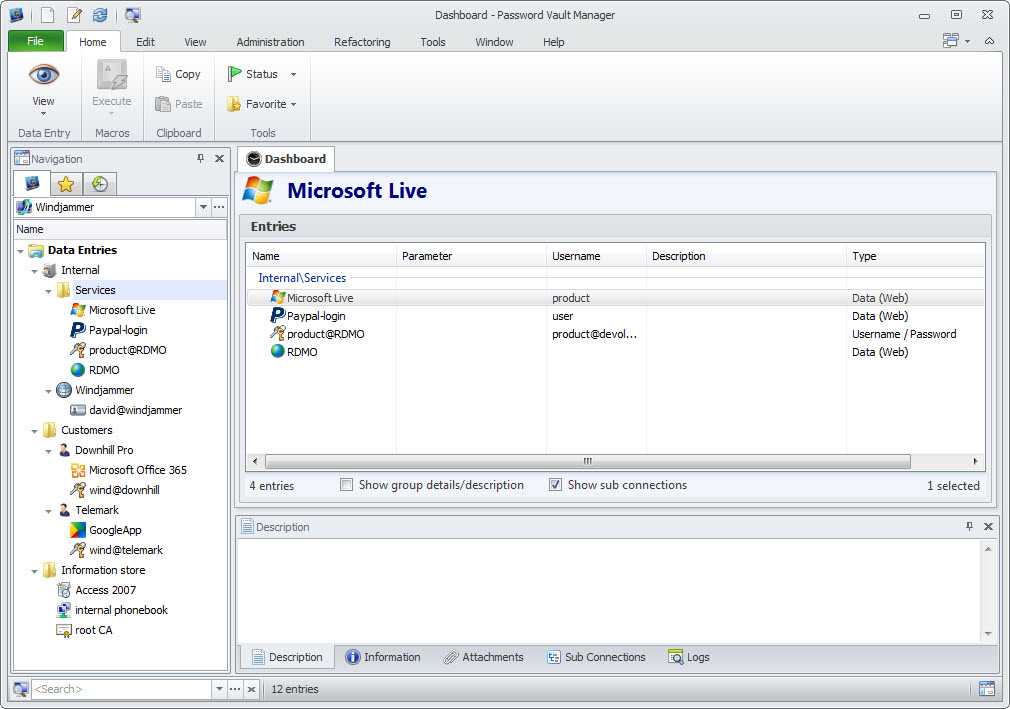Pin the Navigation panel

[200, 158]
